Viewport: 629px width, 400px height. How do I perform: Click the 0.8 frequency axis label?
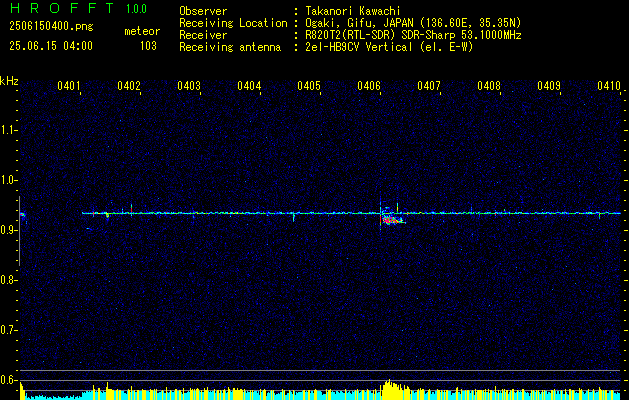tap(8, 280)
